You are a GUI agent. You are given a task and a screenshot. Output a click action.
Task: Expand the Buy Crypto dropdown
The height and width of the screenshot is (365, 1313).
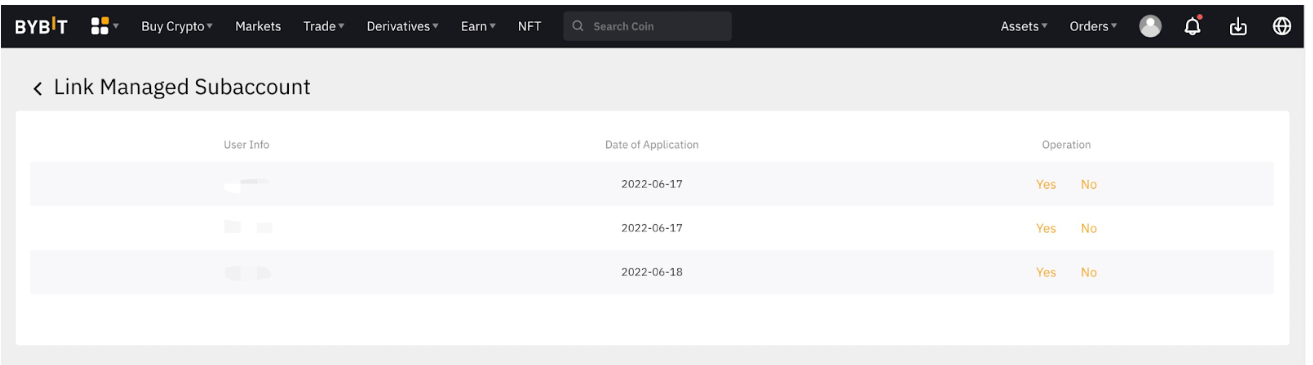coord(177,27)
